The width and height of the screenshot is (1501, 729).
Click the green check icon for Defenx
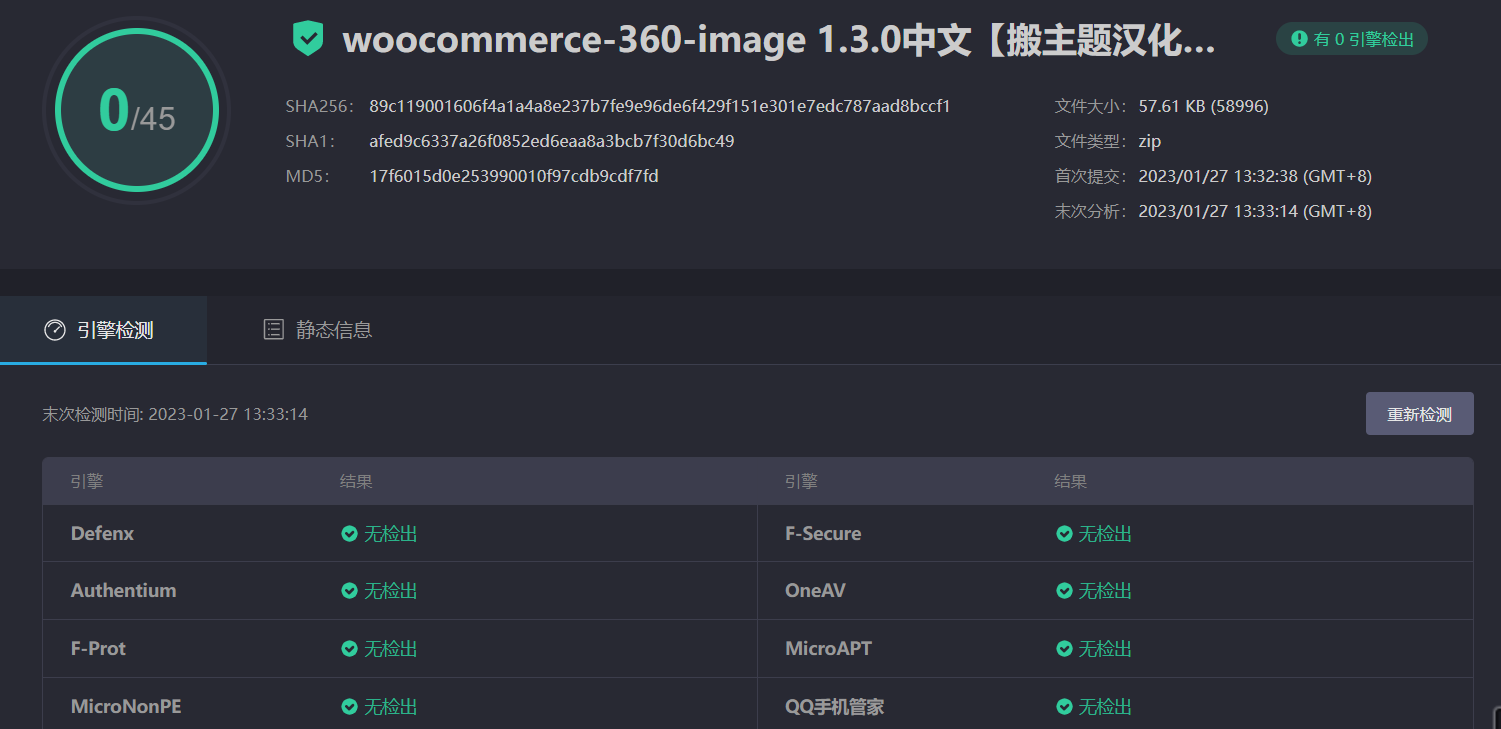click(x=349, y=534)
